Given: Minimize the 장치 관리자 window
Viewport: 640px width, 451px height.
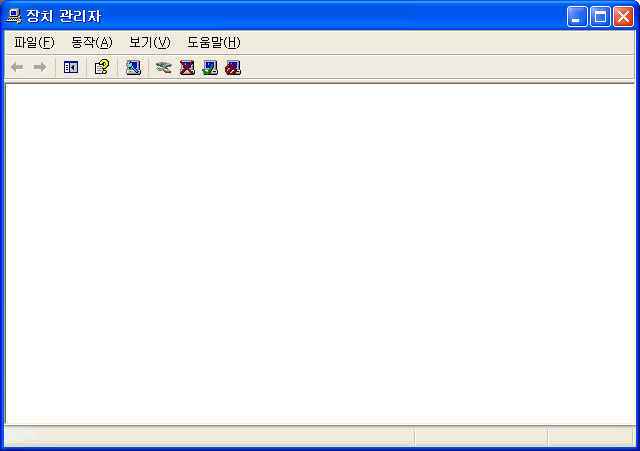Looking at the screenshot, I should pos(577,17).
